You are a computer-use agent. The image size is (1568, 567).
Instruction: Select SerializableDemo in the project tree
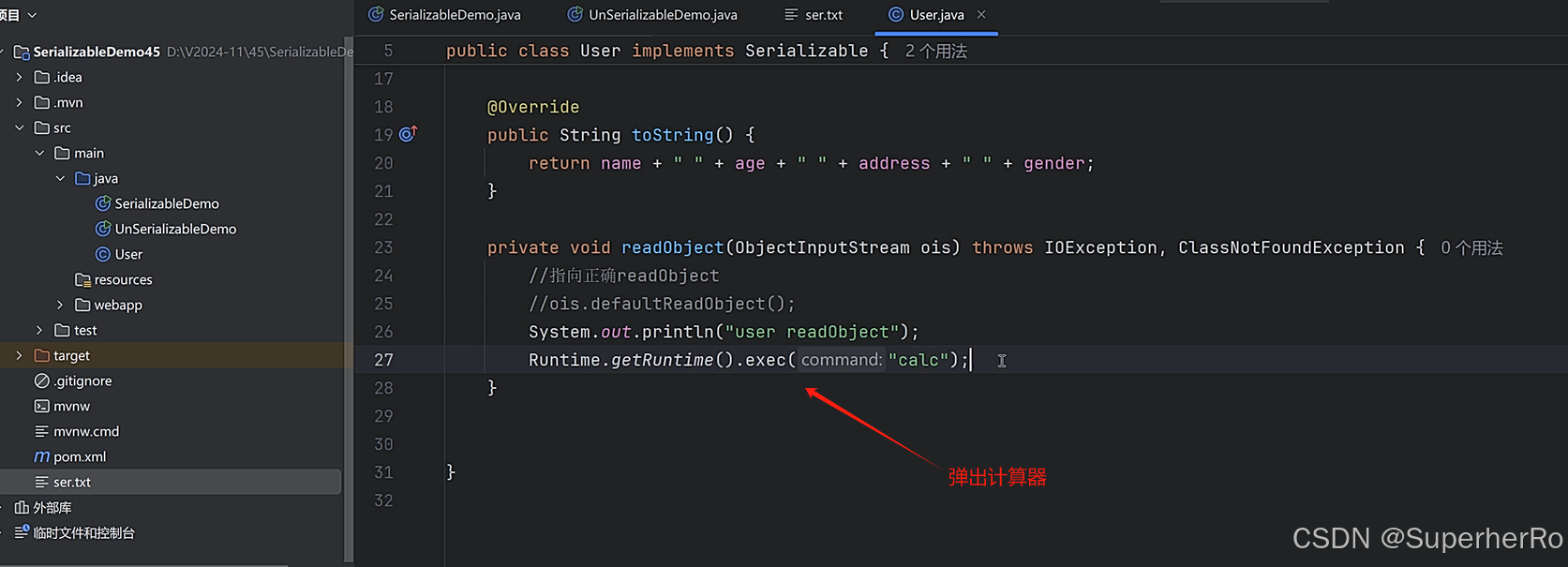coord(167,203)
